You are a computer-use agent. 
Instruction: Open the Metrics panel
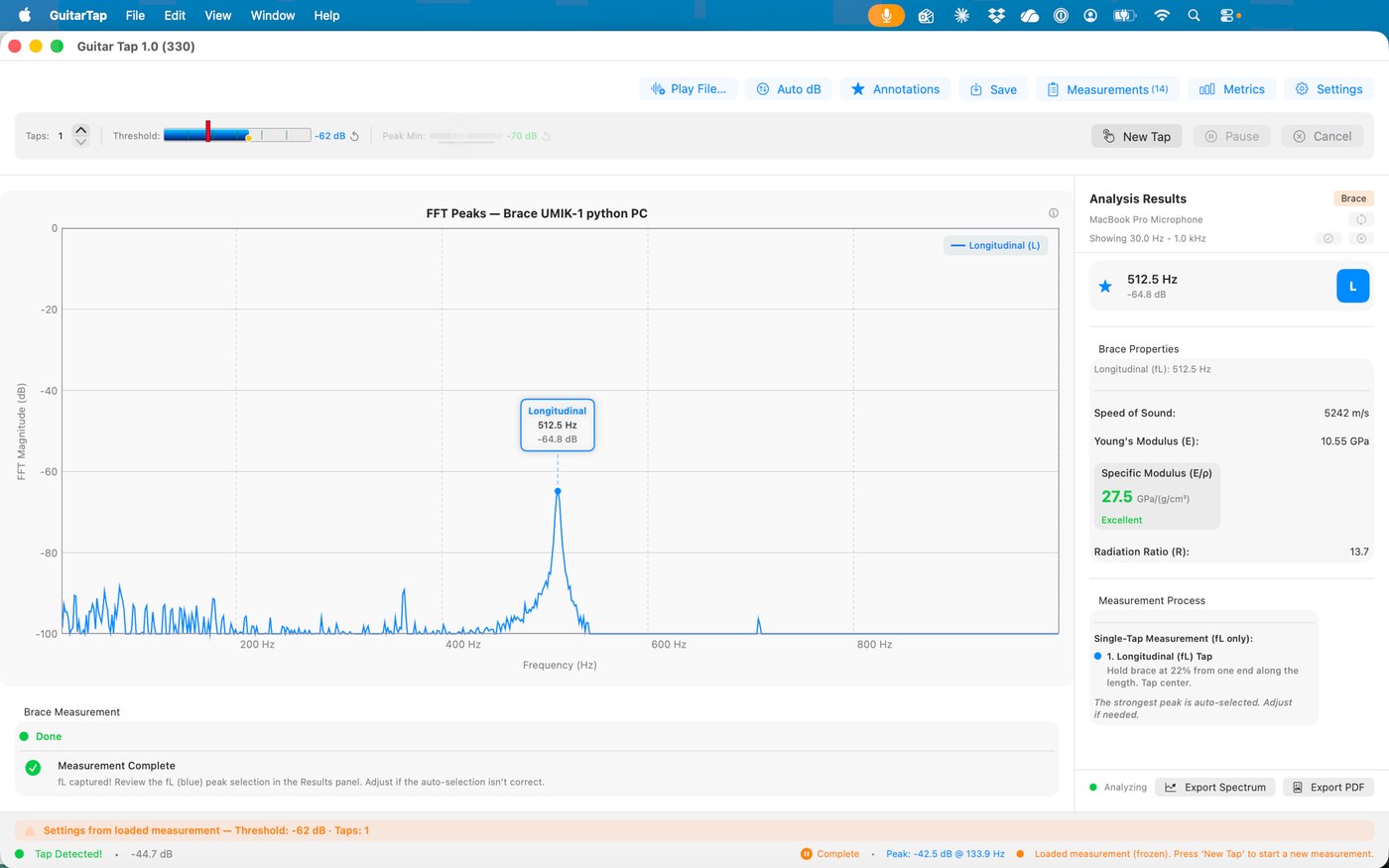tap(1231, 89)
